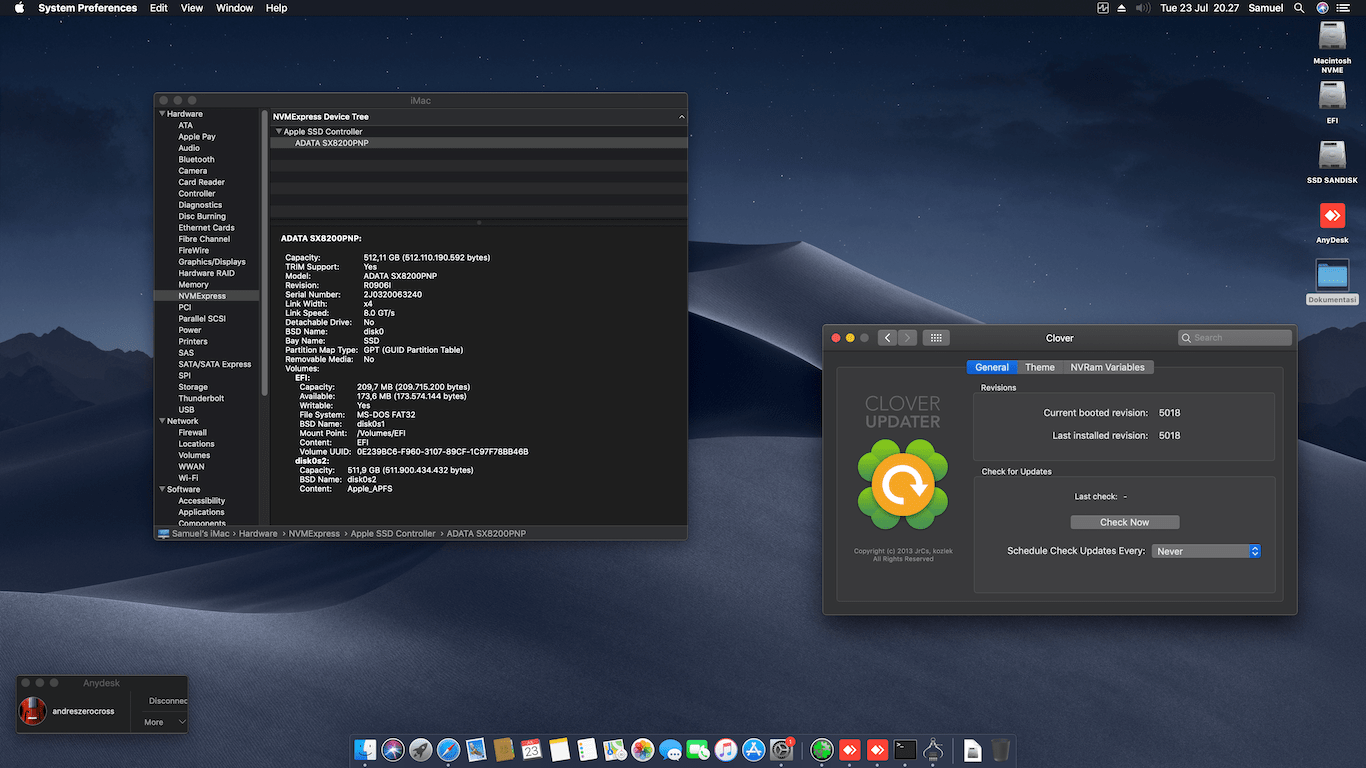The width and height of the screenshot is (1366, 768).
Task: Open Safari from the Dock
Action: pos(448,749)
